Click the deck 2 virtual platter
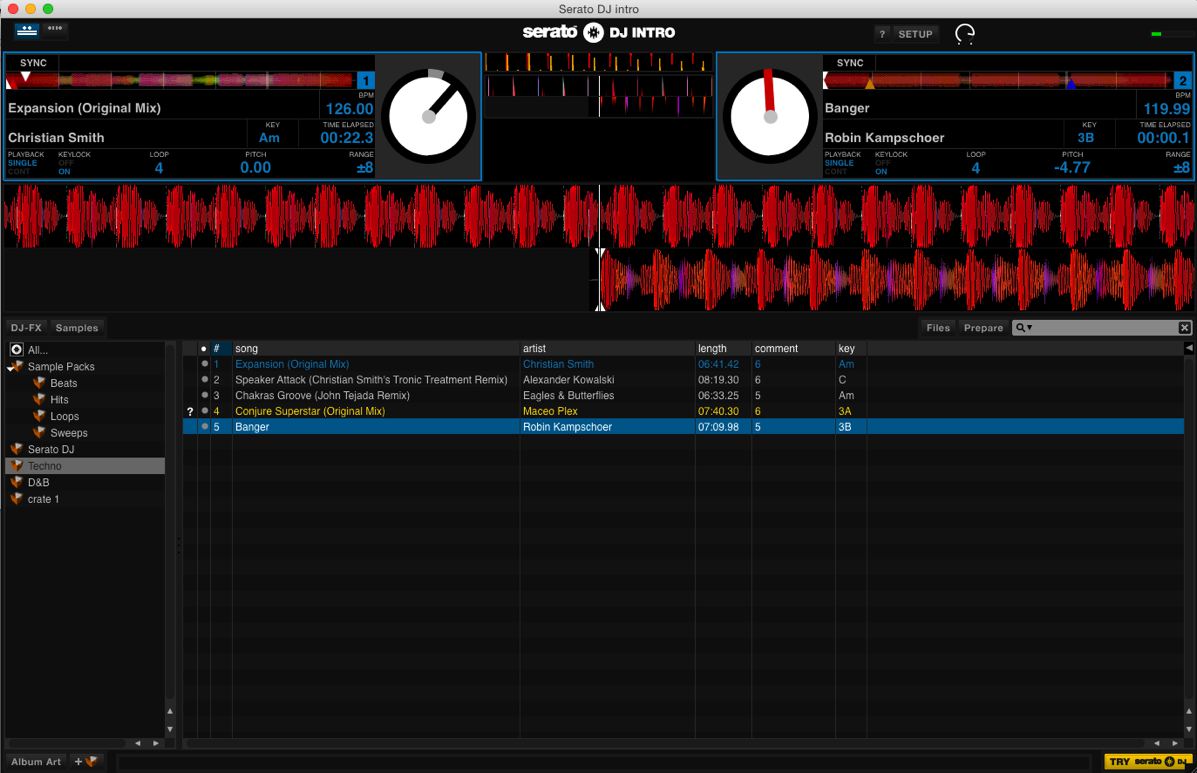 point(770,117)
